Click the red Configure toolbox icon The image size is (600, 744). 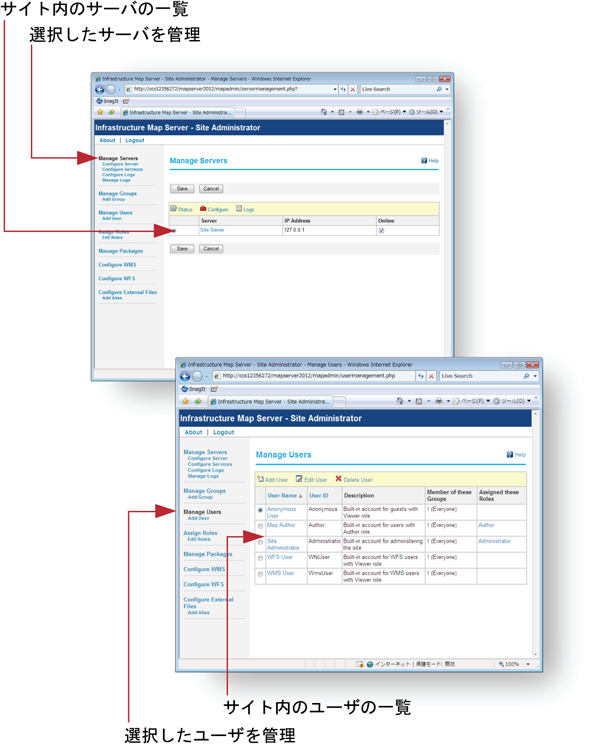tap(203, 209)
